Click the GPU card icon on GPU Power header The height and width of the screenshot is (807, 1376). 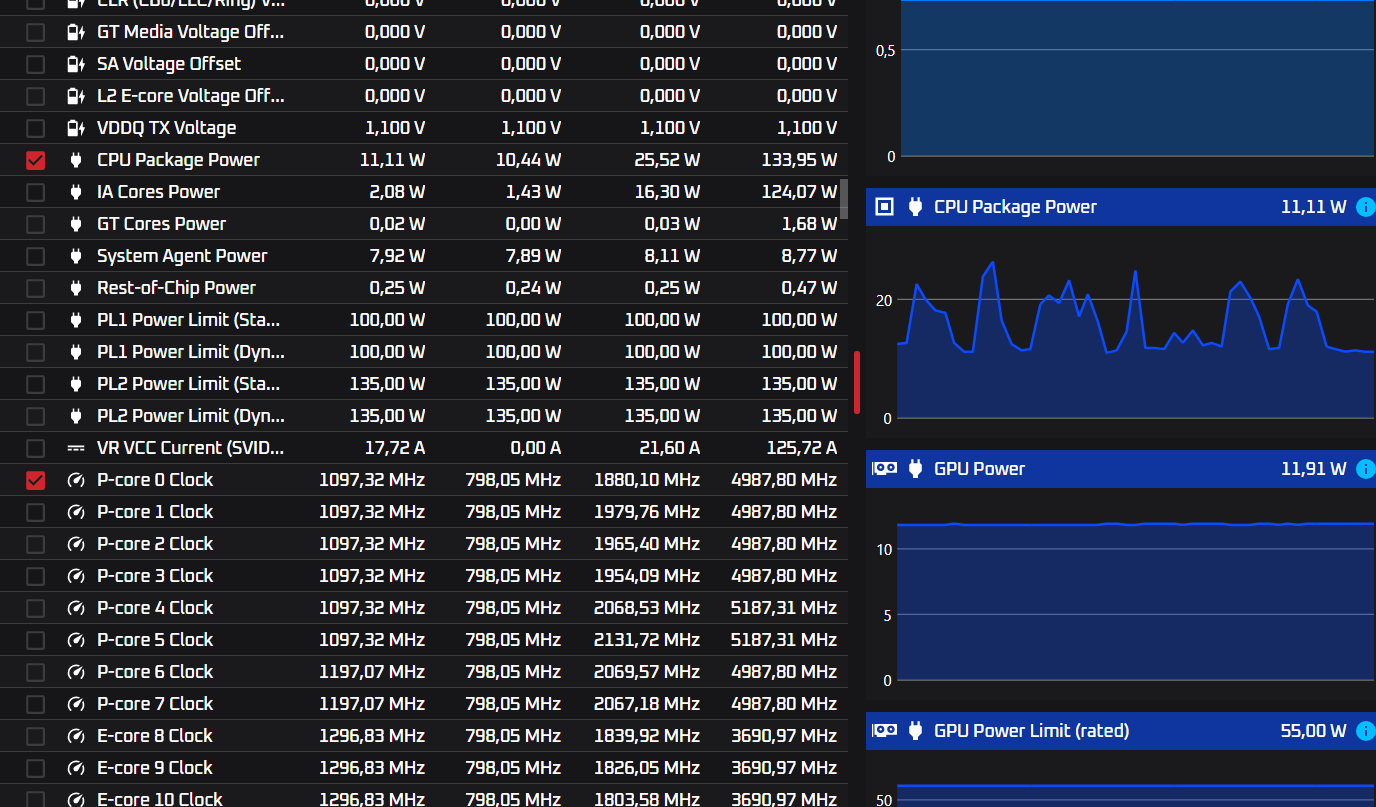pyautogui.click(x=885, y=469)
